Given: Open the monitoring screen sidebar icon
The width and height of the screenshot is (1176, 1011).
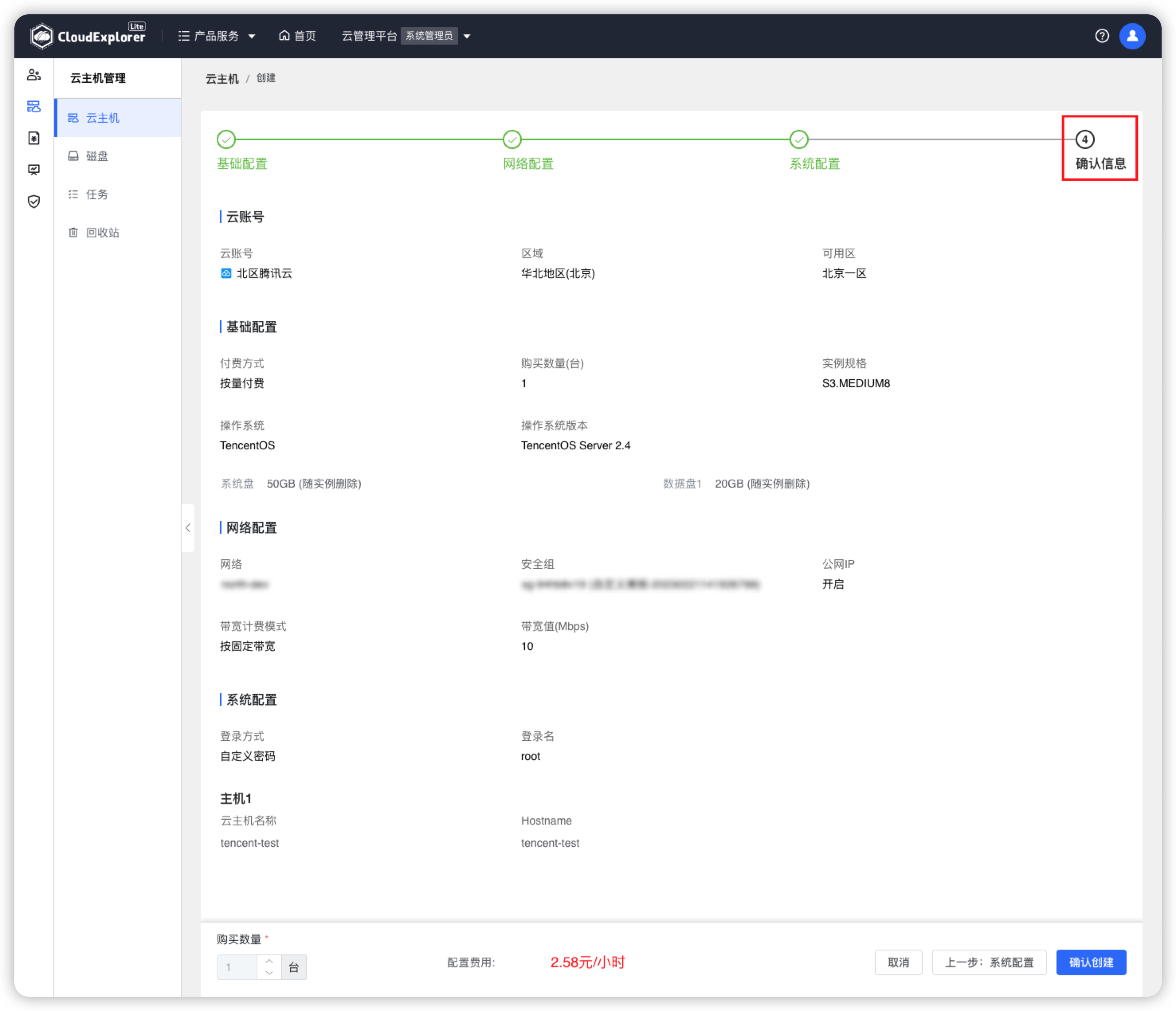Looking at the screenshot, I should 34,170.
